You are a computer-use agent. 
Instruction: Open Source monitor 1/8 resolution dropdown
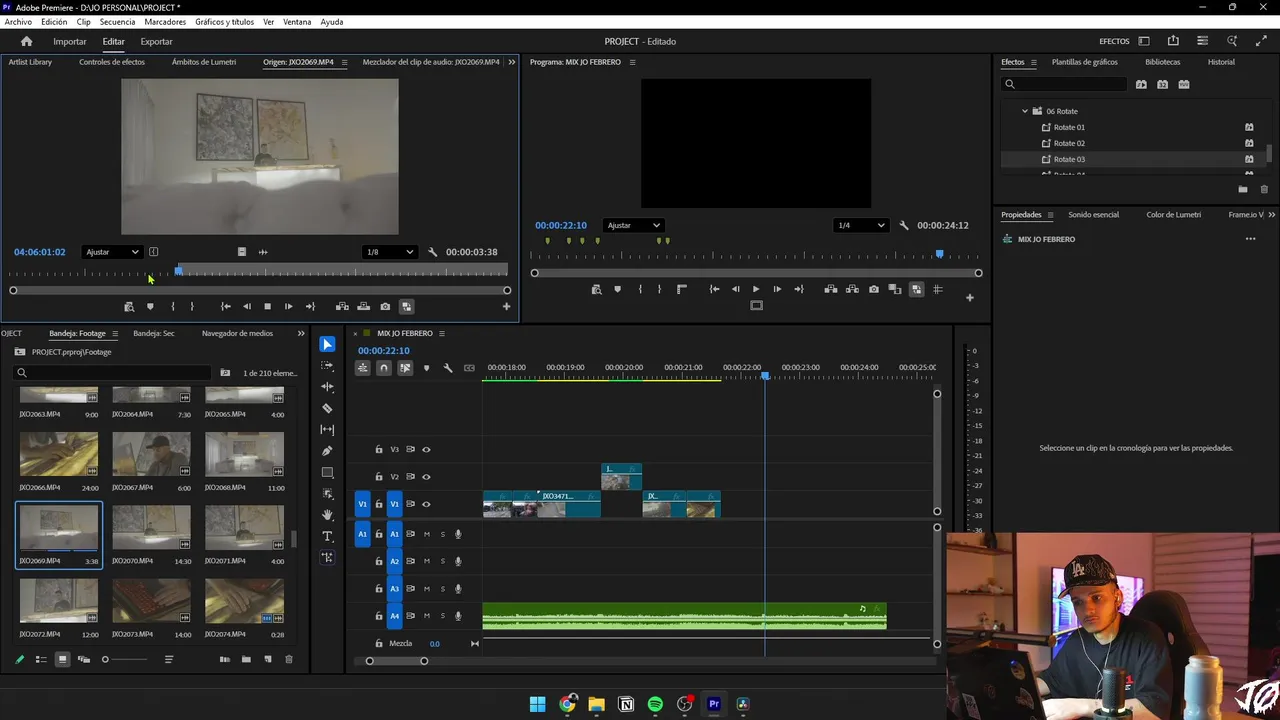(390, 252)
